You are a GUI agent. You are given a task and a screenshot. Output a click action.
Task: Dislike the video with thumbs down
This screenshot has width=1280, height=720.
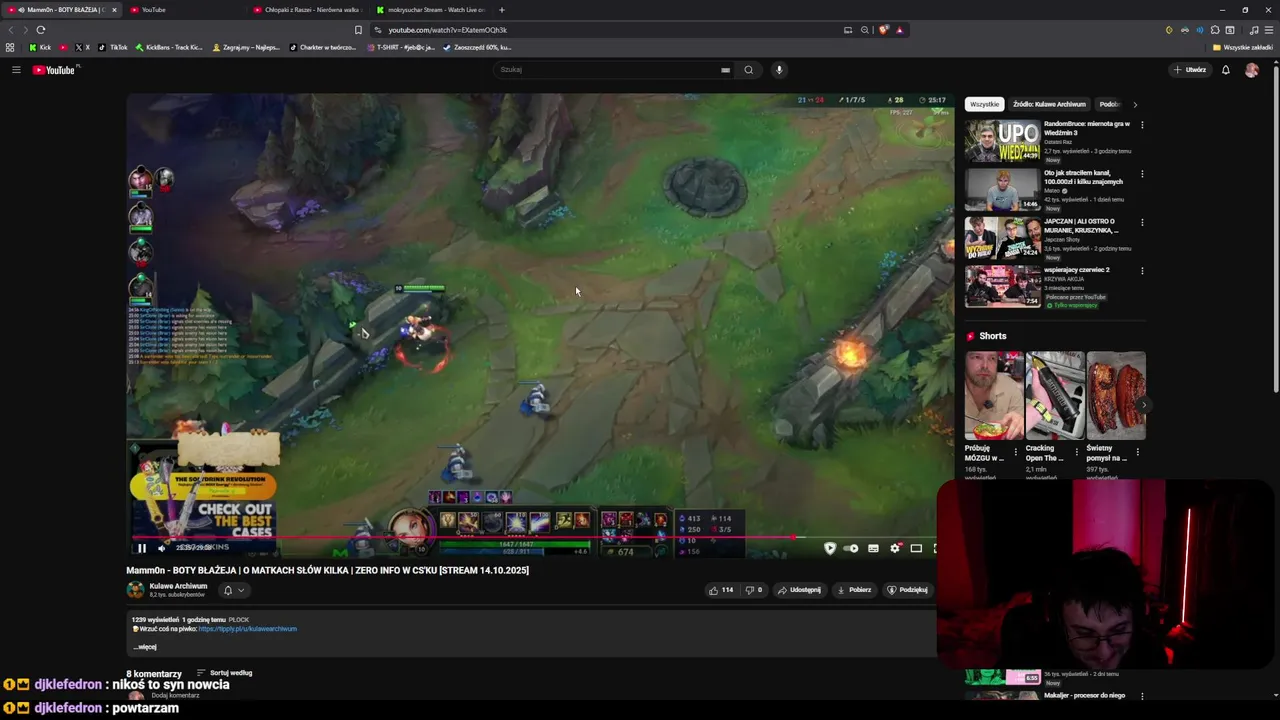[754, 590]
